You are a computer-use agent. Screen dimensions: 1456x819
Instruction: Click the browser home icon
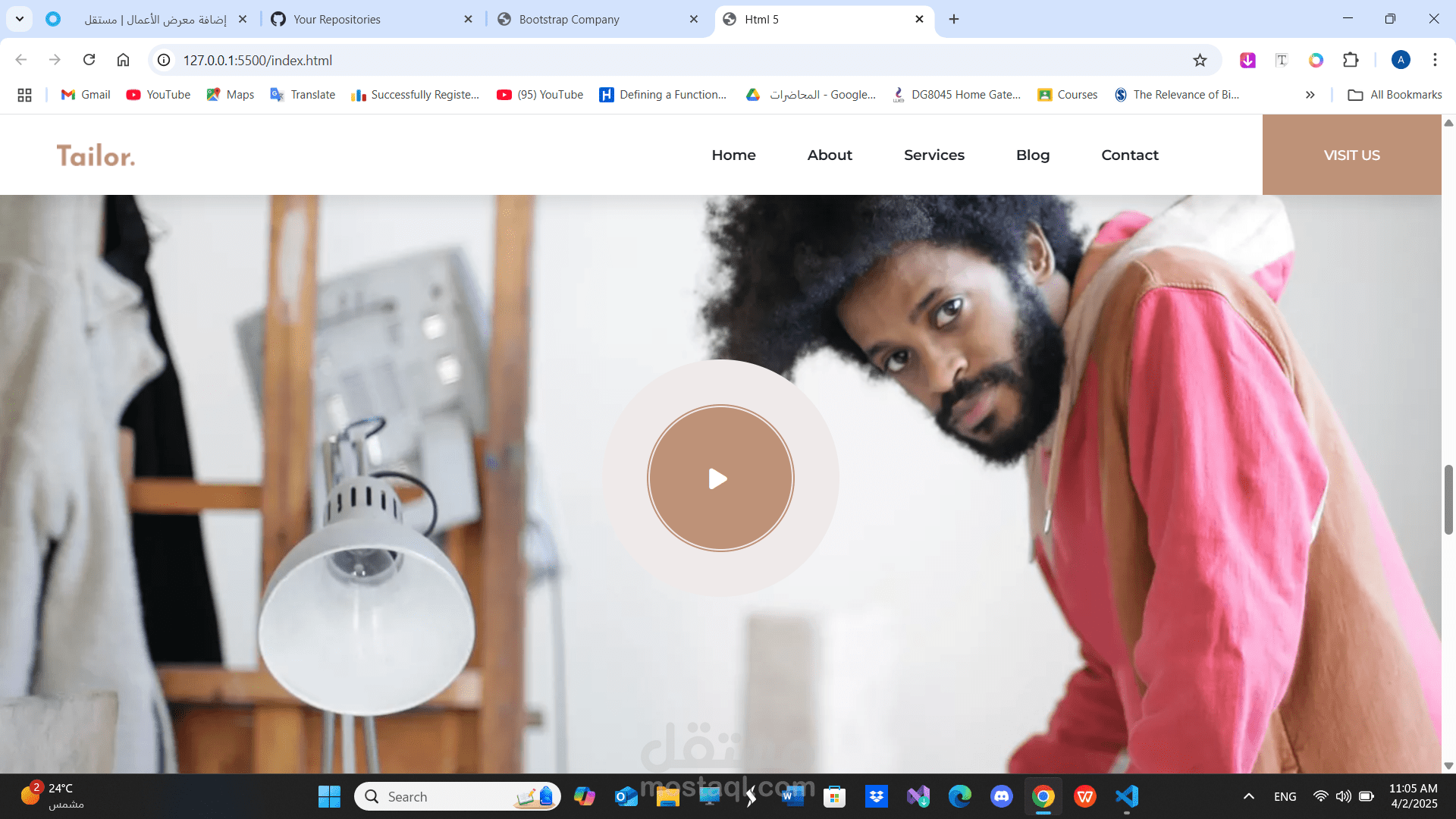(x=123, y=60)
